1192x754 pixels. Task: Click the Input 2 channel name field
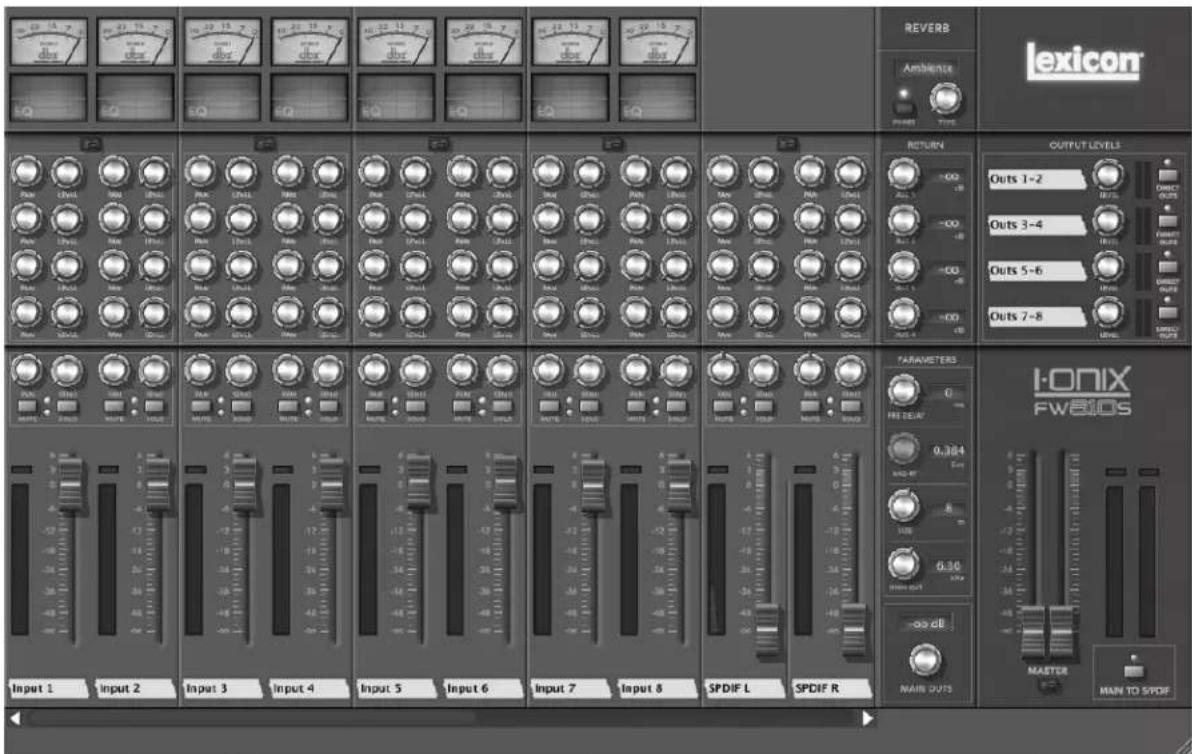pos(135,689)
